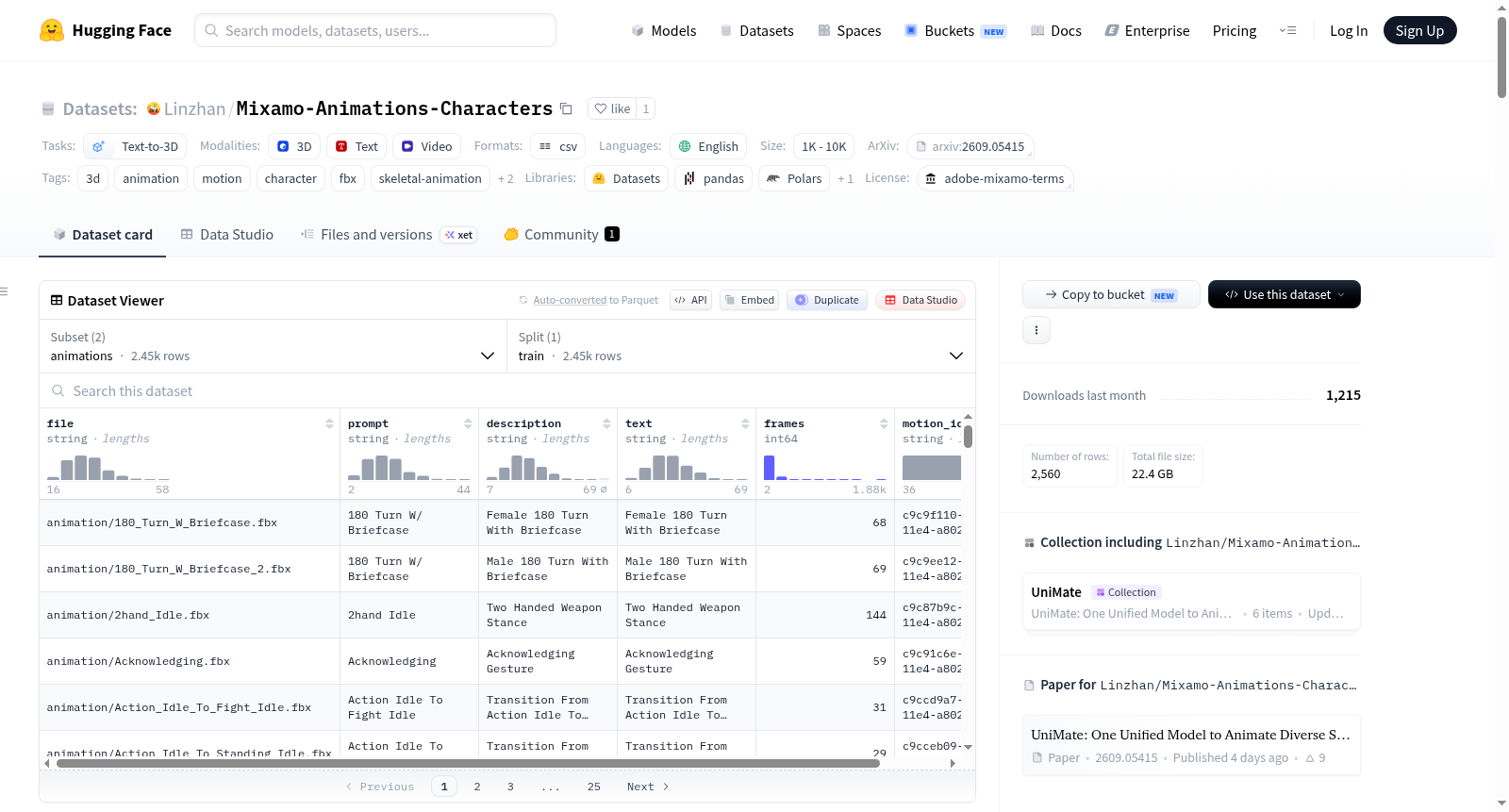This screenshot has height=812, width=1509.
Task: Open the Text-to-3D task tag
Action: [135, 146]
